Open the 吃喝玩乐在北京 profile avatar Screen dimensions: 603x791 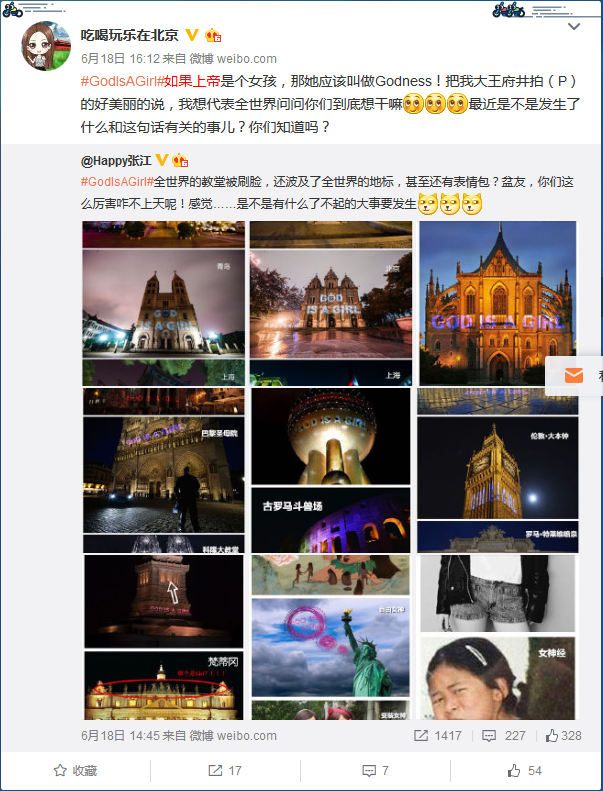click(x=46, y=46)
